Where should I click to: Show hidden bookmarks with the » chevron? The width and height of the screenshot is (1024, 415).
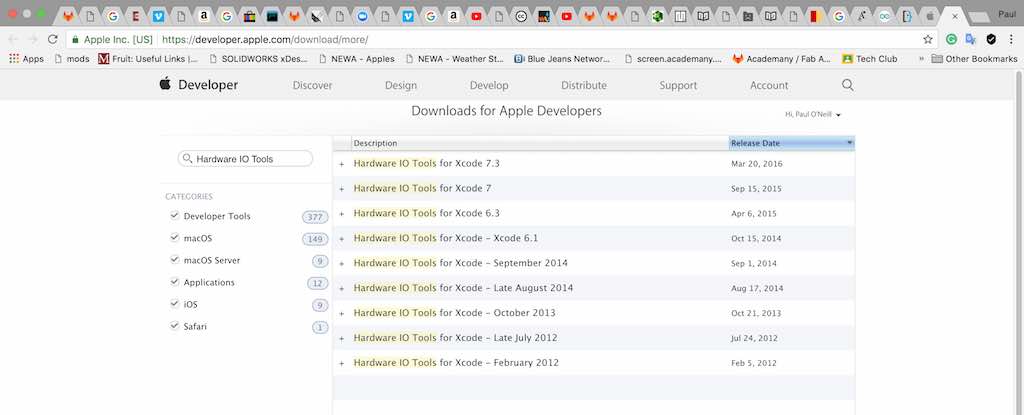click(x=921, y=59)
